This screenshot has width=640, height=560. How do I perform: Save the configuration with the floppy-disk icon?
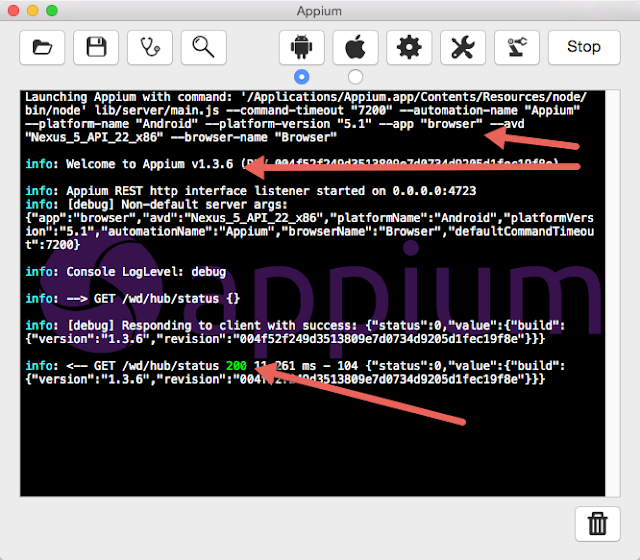tap(96, 47)
